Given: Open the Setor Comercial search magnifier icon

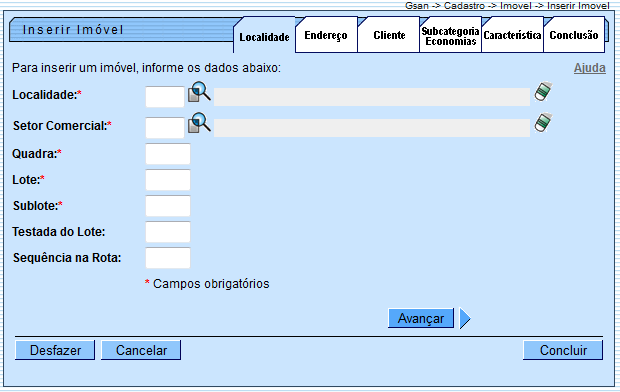Looking at the screenshot, I should [199, 123].
